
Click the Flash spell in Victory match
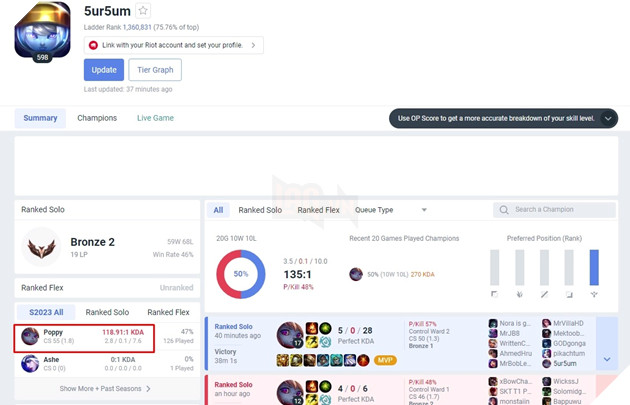tap(312, 342)
